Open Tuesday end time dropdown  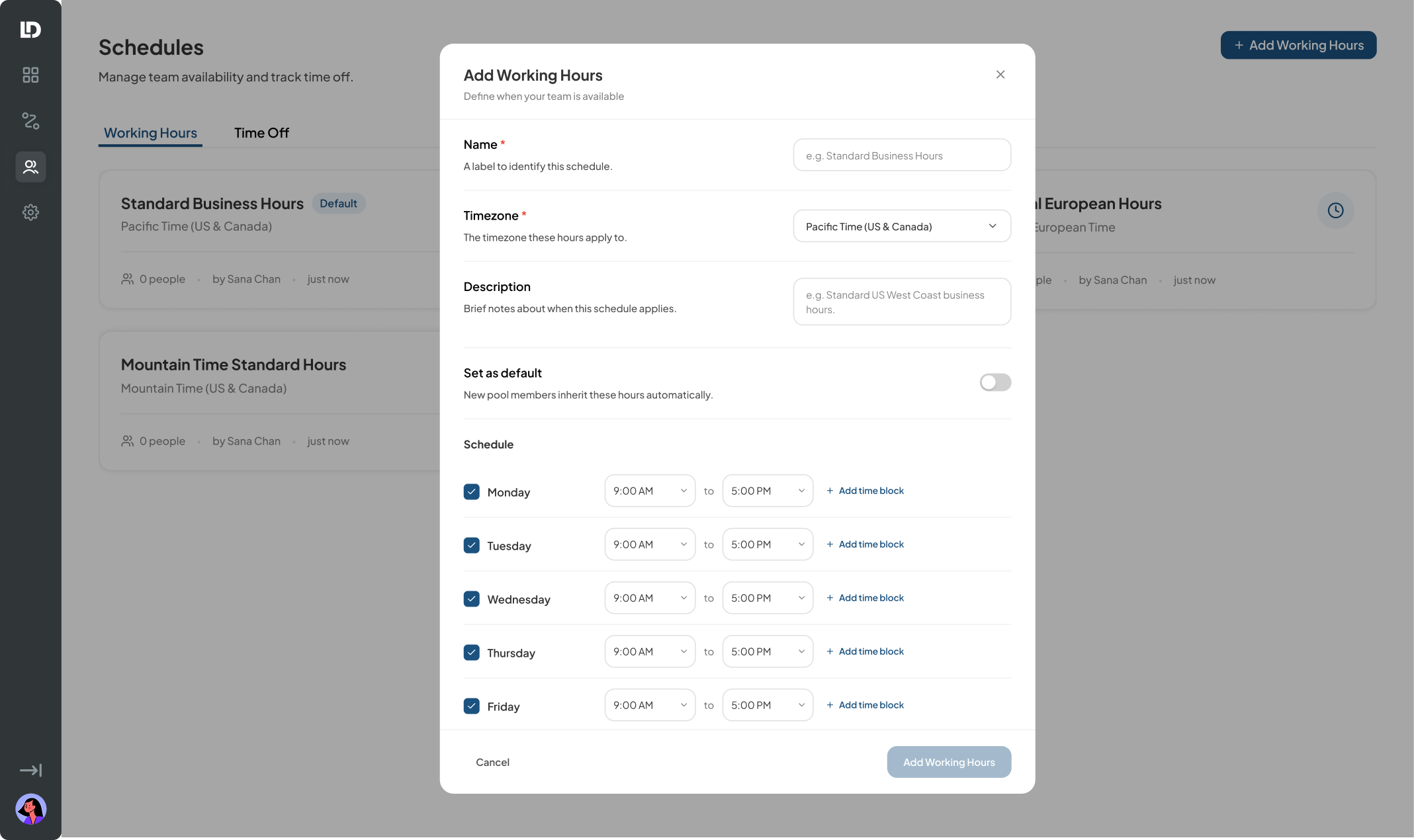tap(768, 544)
